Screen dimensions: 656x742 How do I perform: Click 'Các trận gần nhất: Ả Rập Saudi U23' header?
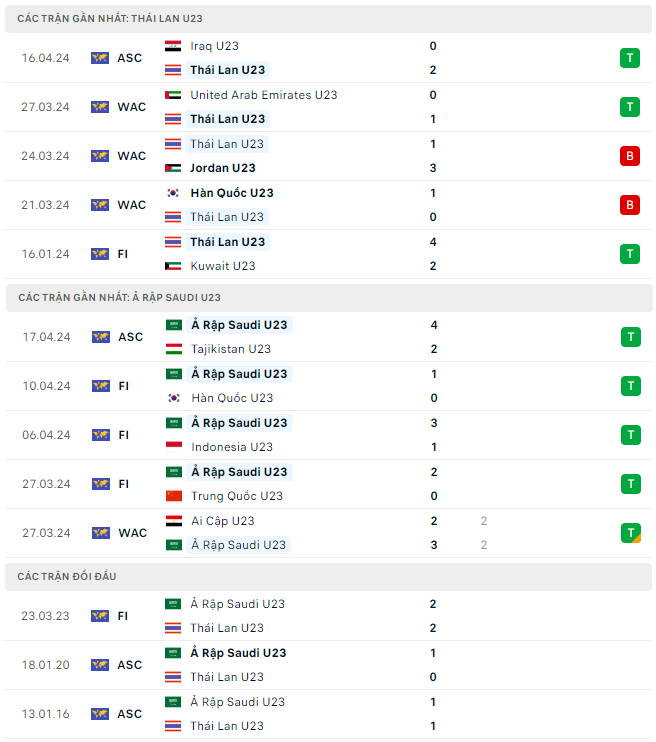point(119,298)
